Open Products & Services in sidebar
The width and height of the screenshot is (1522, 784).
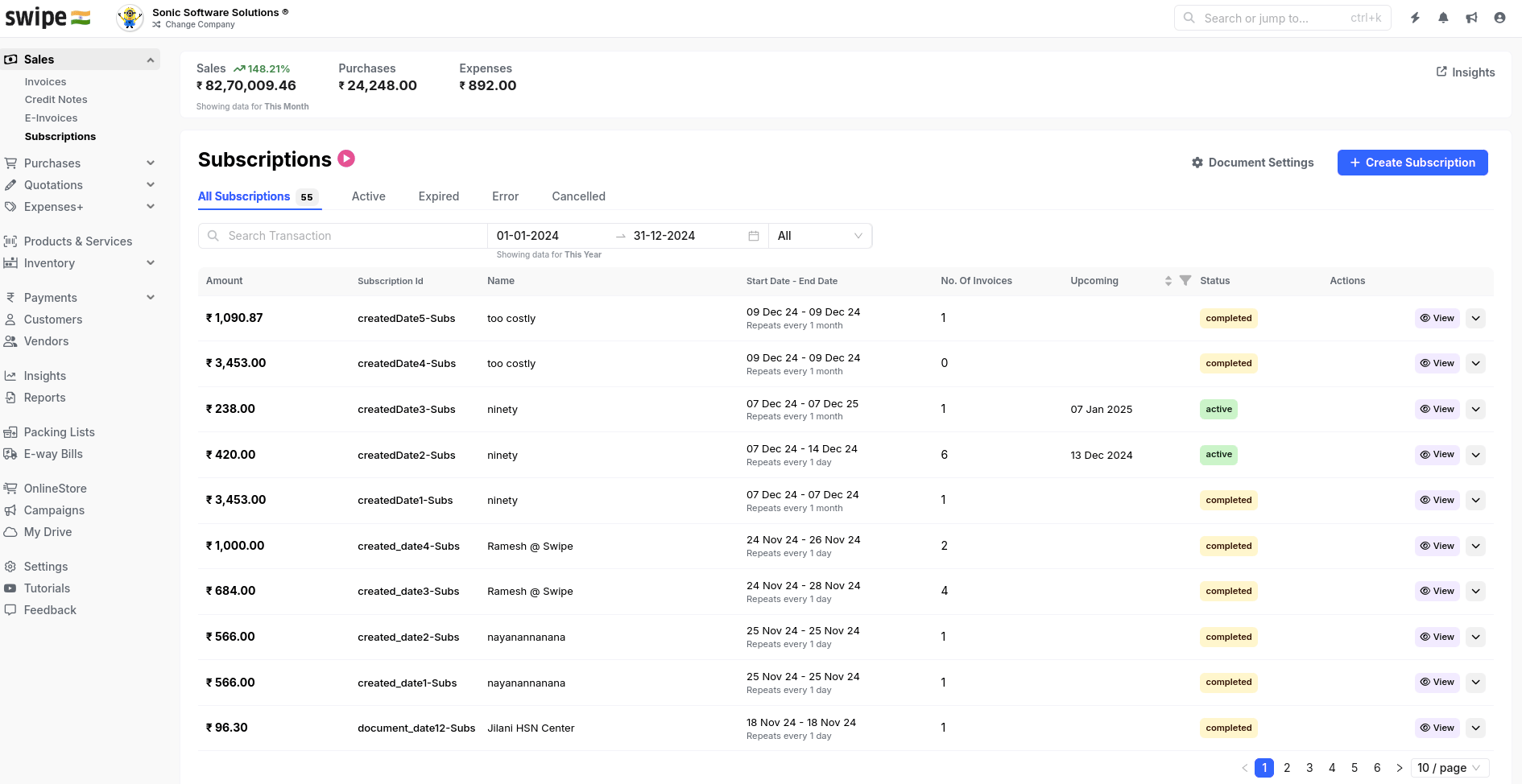pos(78,241)
